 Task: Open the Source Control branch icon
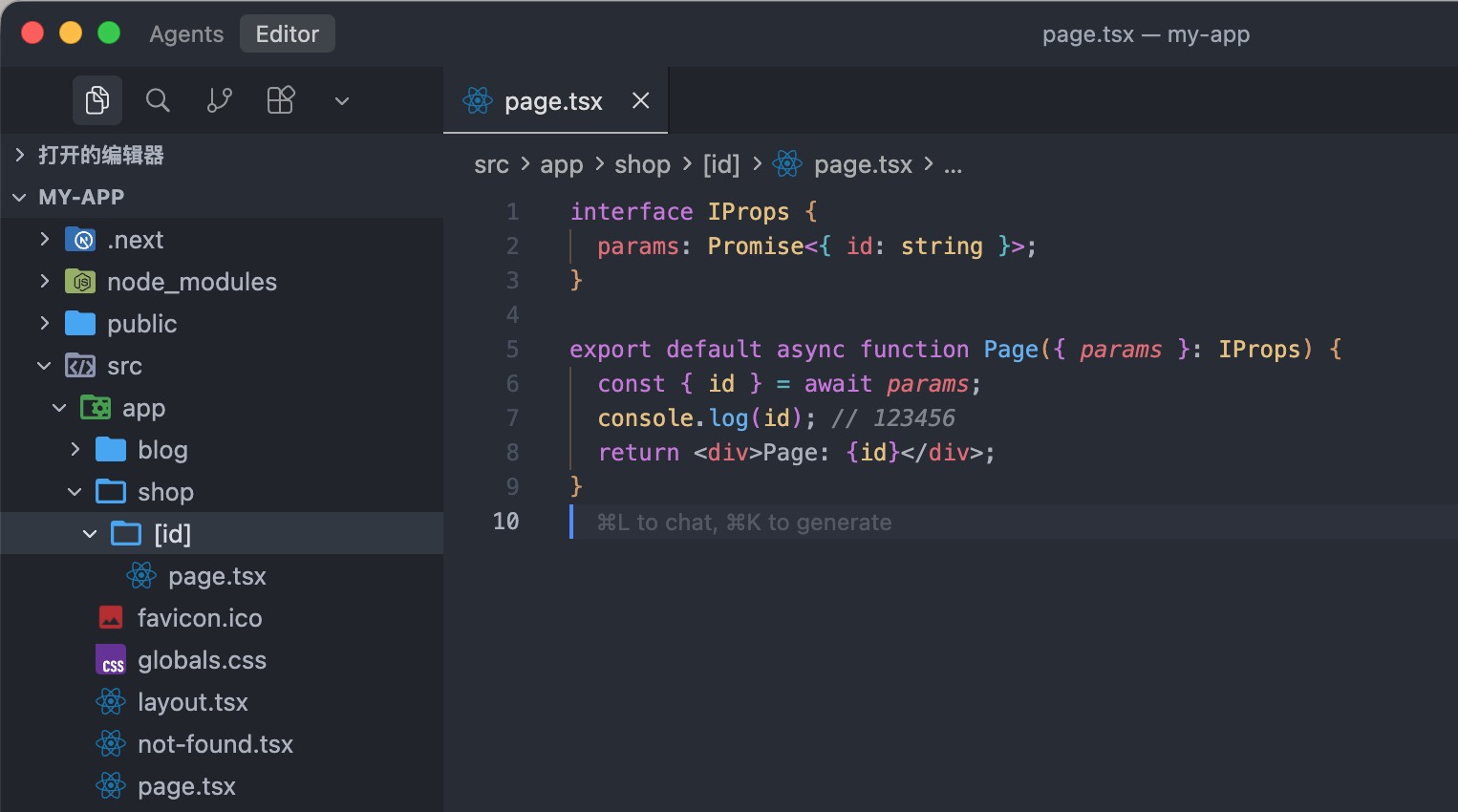(220, 100)
